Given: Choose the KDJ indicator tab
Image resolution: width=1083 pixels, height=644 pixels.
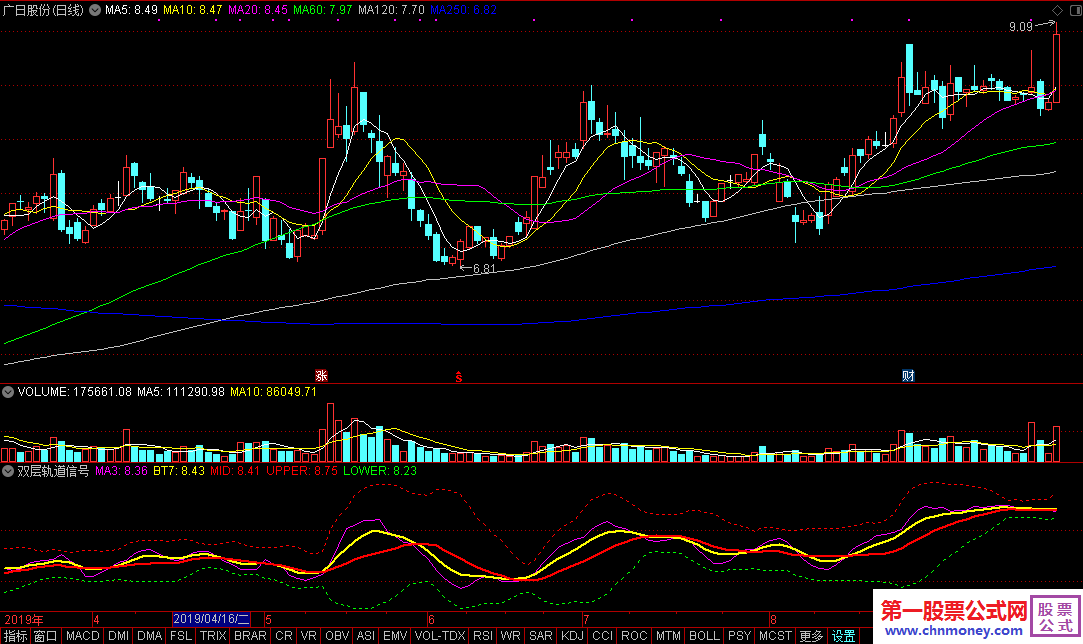Looking at the screenshot, I should point(573,636).
